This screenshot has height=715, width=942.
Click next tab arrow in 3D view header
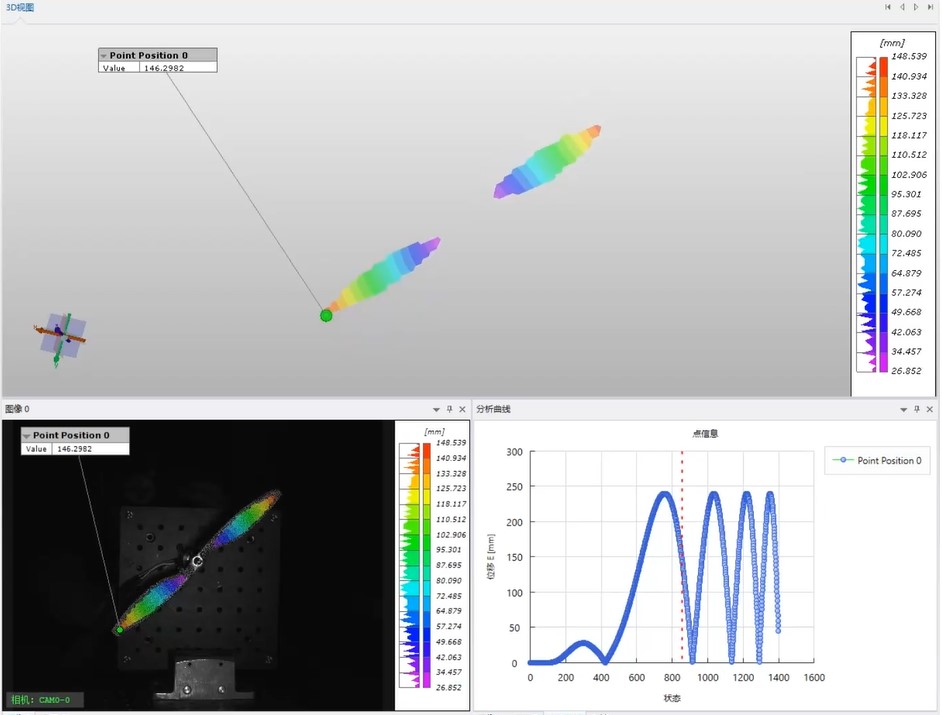[916, 7]
